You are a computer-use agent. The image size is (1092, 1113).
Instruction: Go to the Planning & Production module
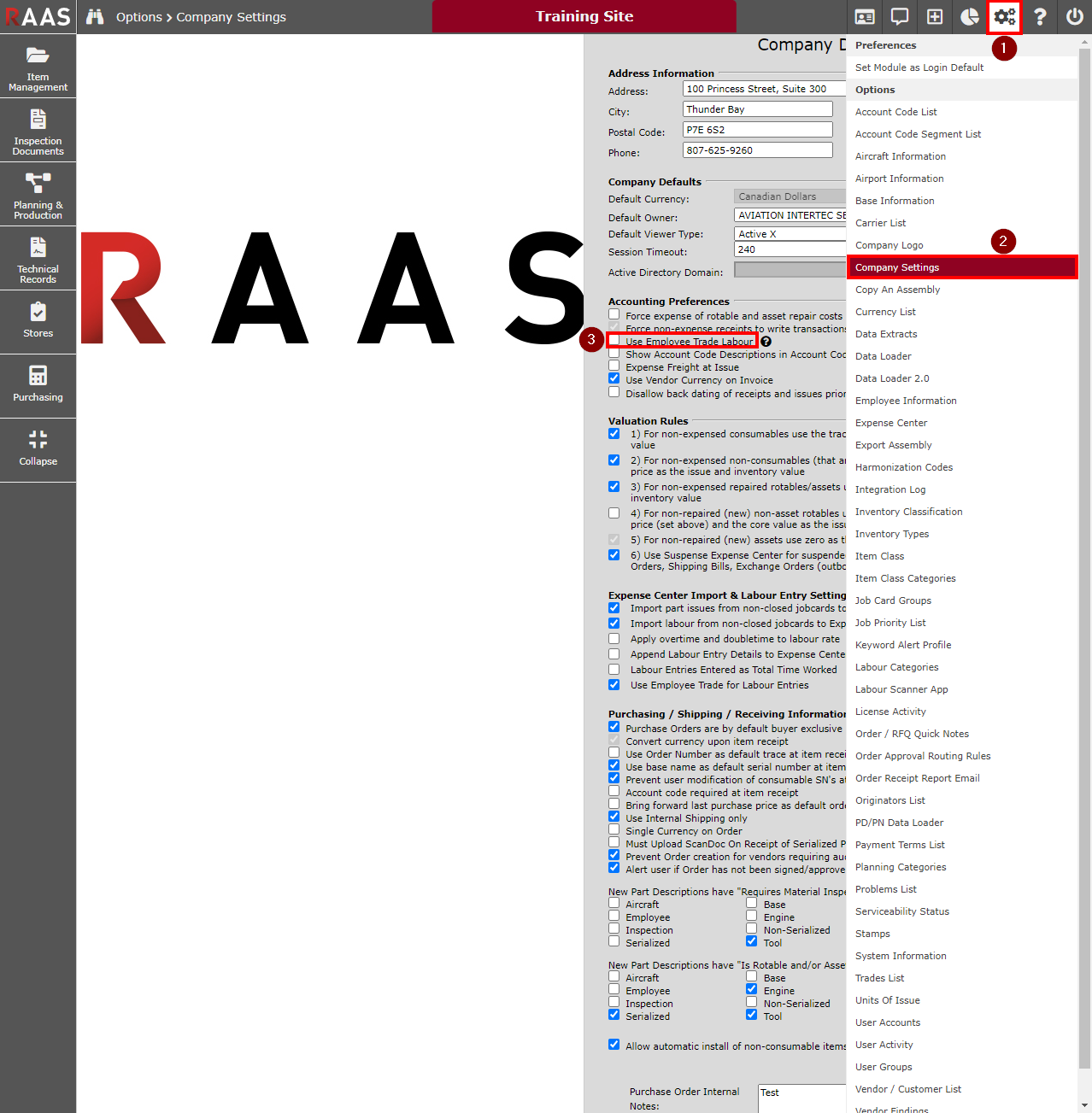(x=38, y=195)
